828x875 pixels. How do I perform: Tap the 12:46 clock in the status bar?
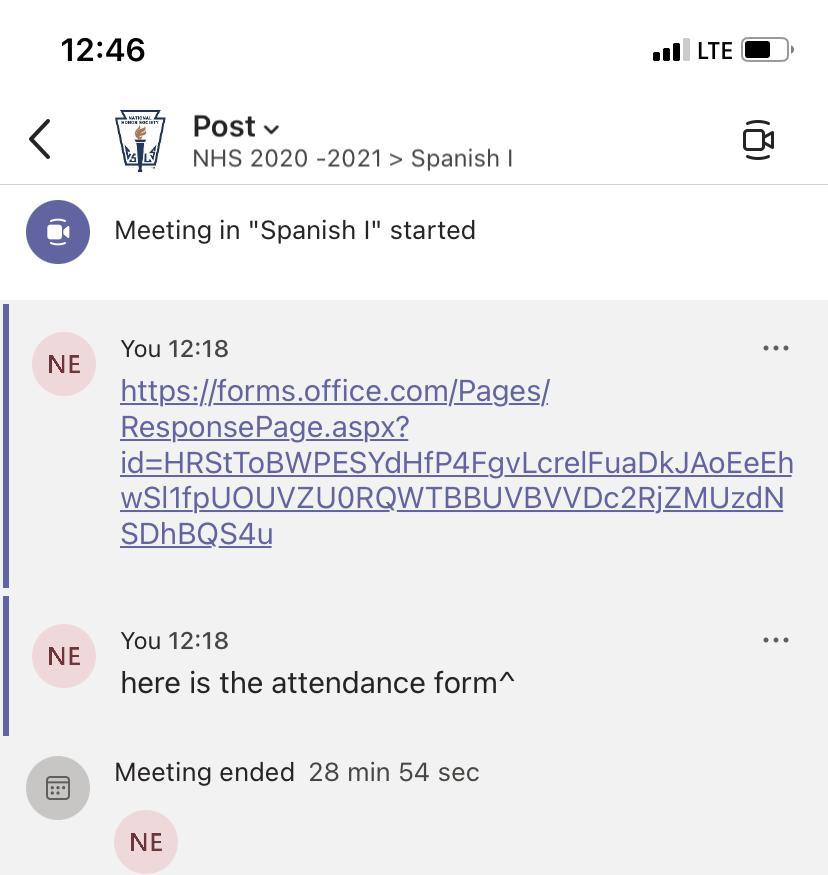tap(103, 50)
